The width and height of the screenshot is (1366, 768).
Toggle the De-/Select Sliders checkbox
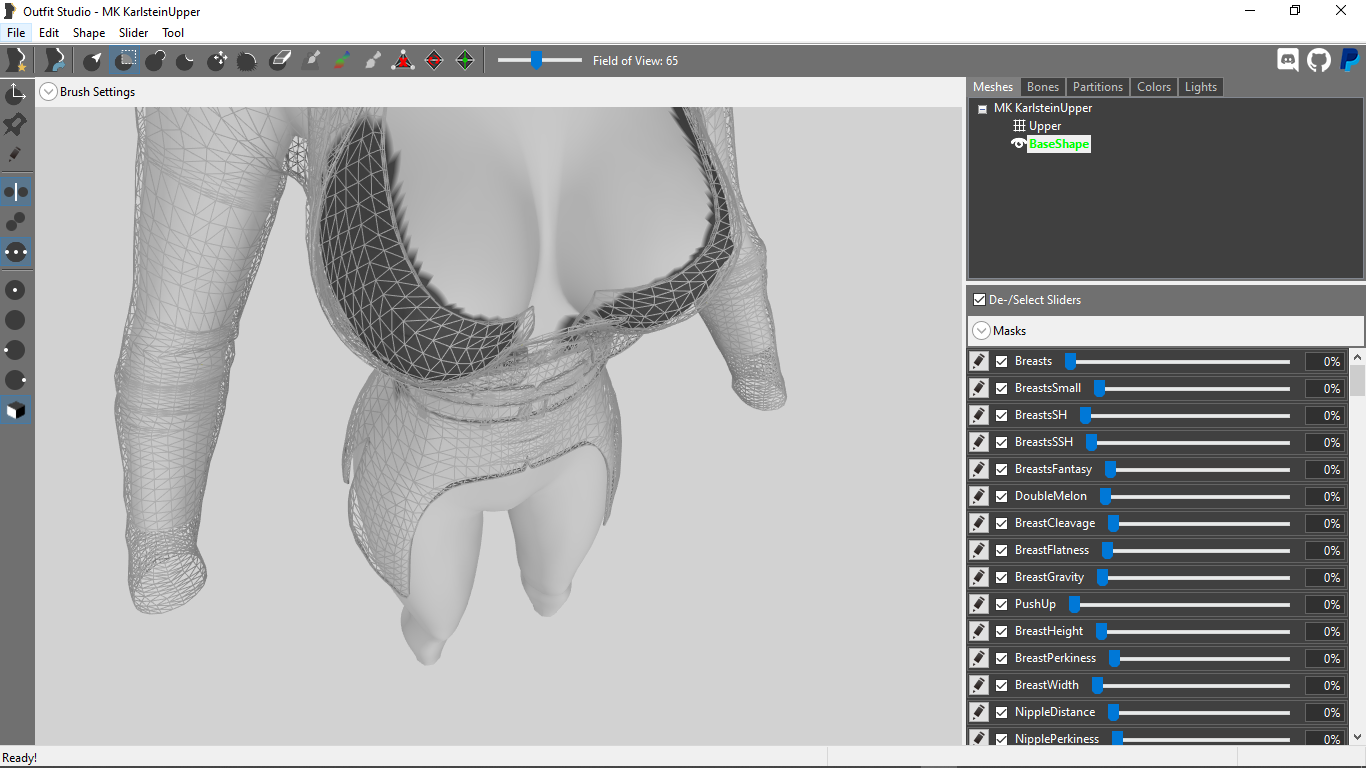[980, 299]
